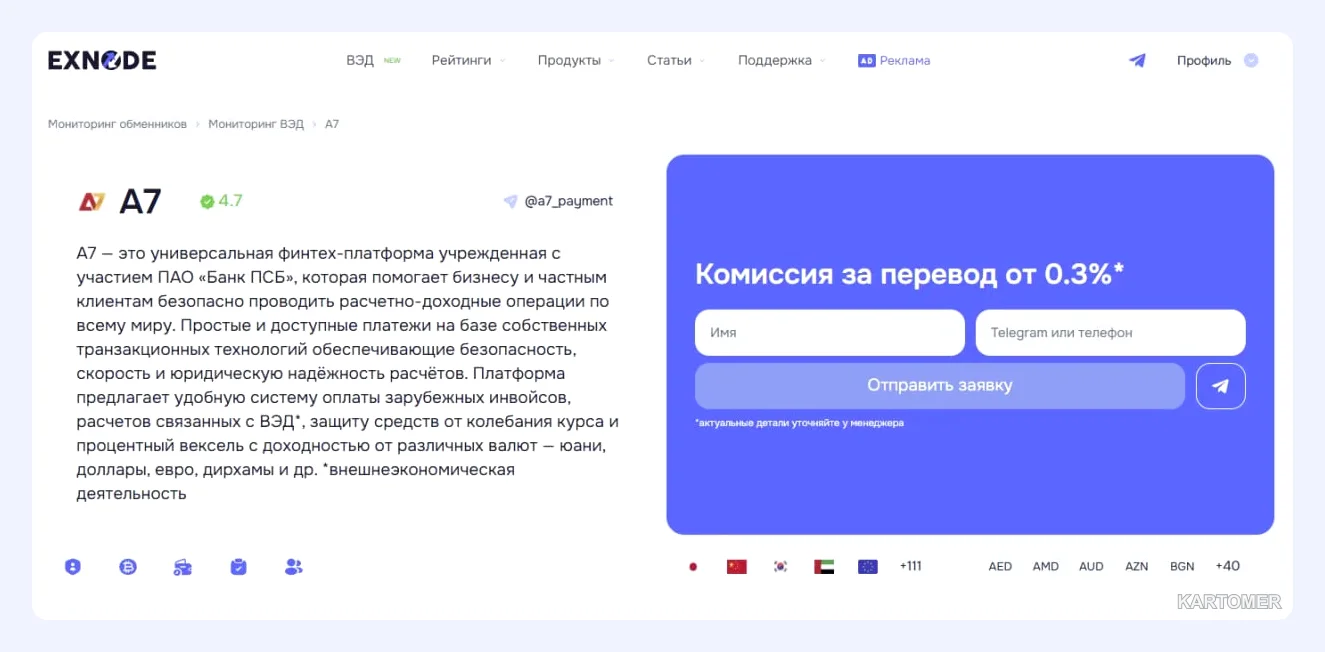Click the bitcoin coin icon
Screen dimensions: 1325x652
coord(128,567)
